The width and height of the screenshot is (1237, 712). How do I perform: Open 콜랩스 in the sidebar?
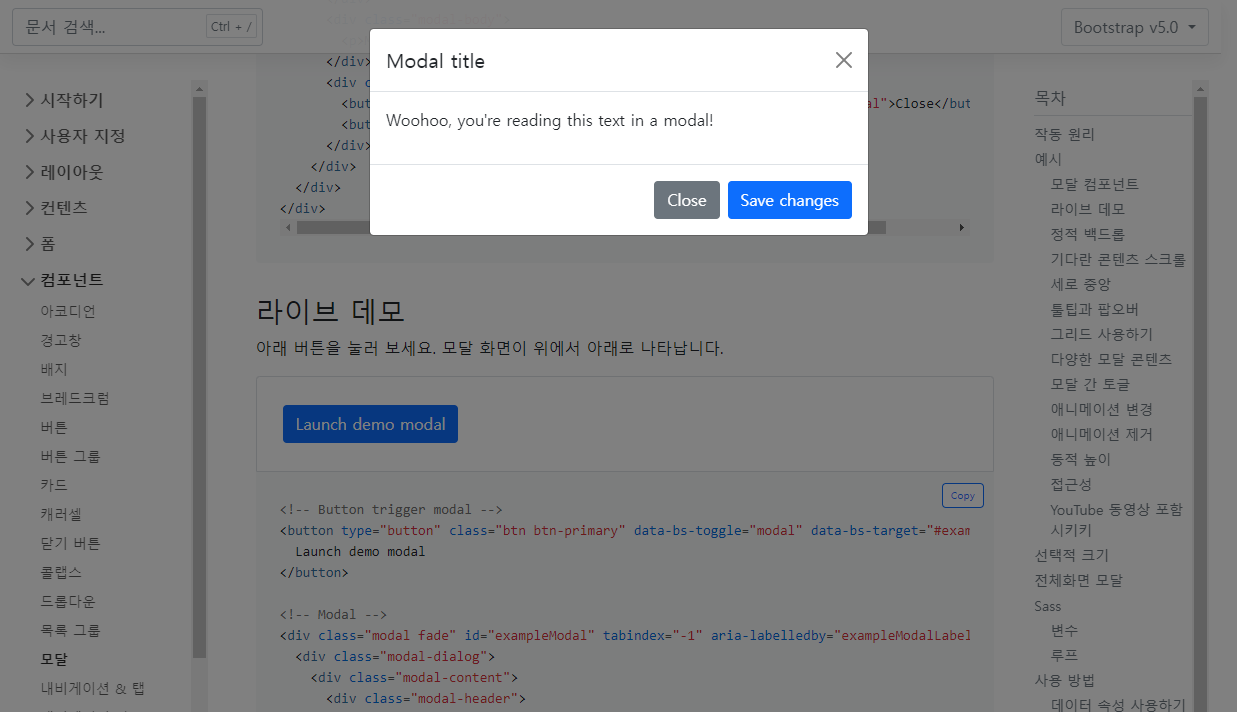(61, 572)
